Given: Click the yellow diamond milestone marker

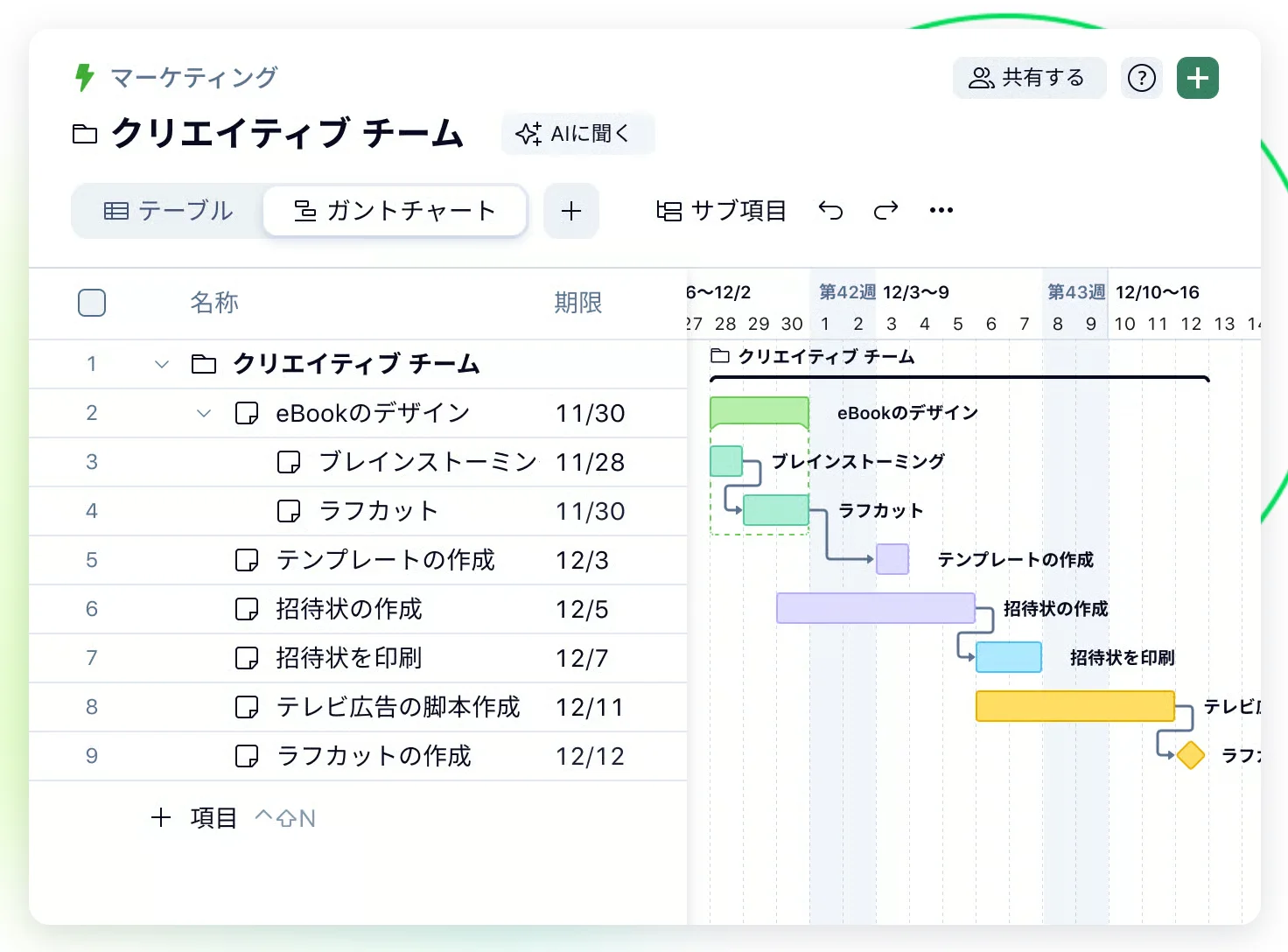Looking at the screenshot, I should pos(1191,755).
